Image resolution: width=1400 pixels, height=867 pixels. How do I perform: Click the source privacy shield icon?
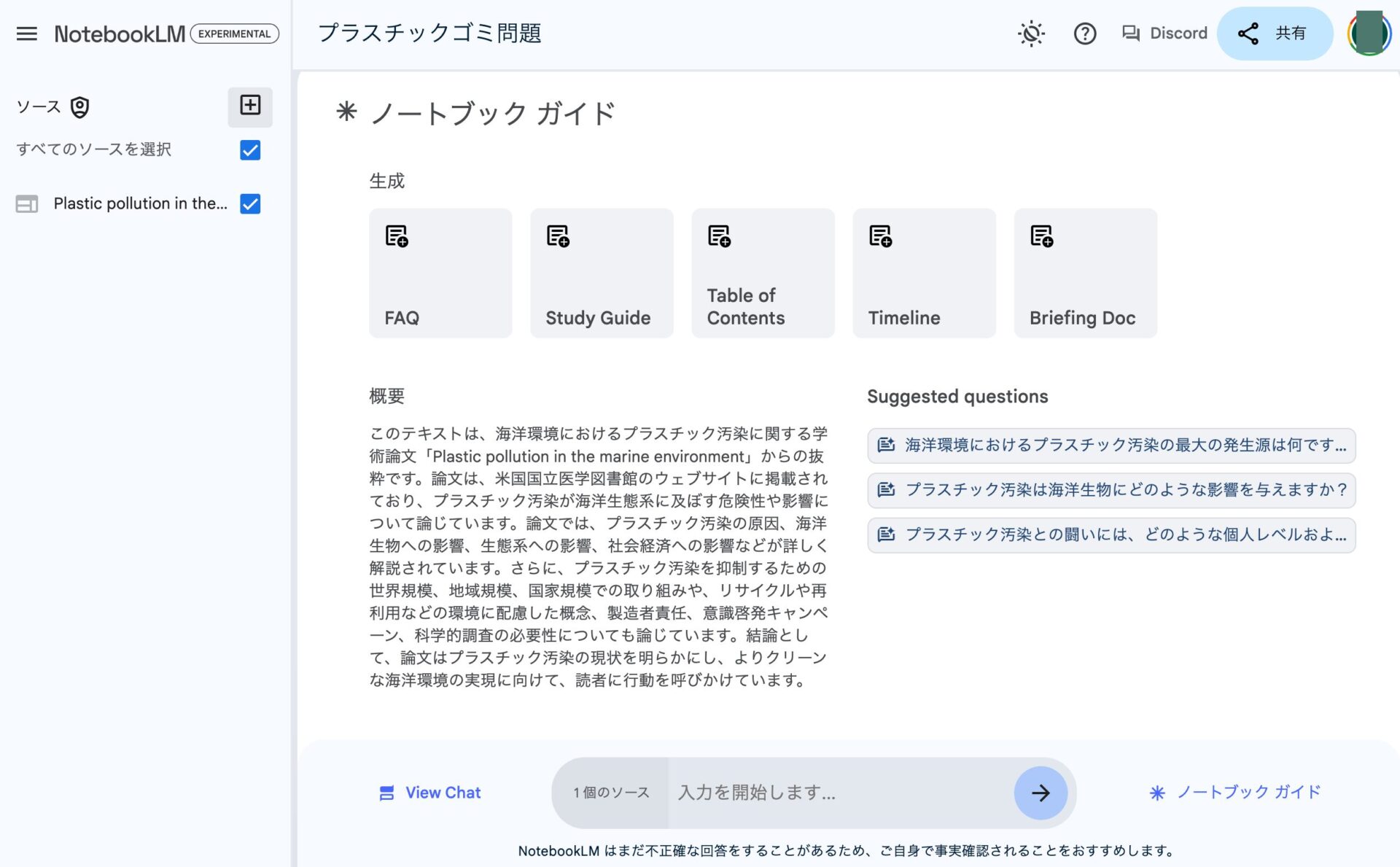click(79, 107)
